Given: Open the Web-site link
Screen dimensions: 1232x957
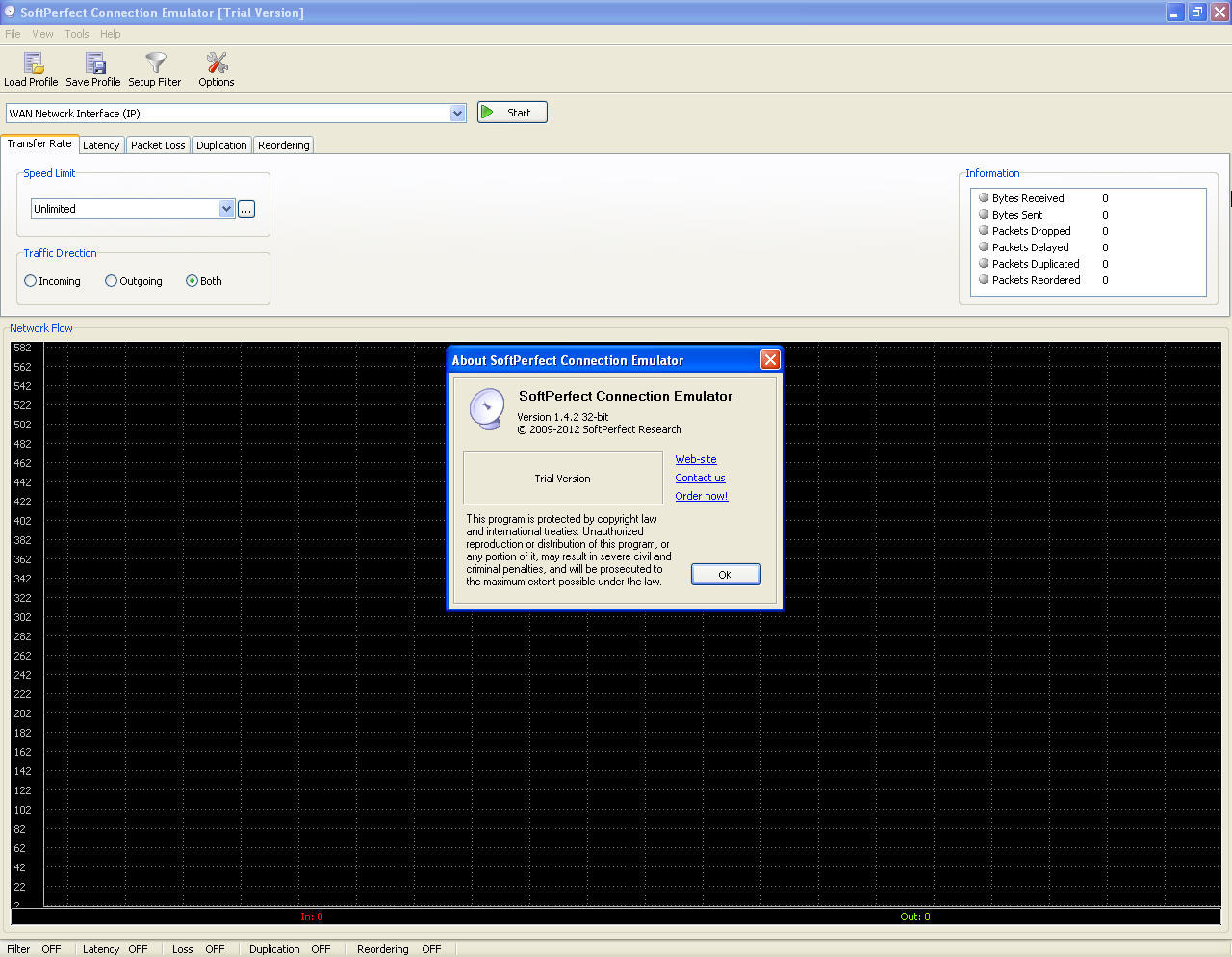Looking at the screenshot, I should [x=696, y=459].
